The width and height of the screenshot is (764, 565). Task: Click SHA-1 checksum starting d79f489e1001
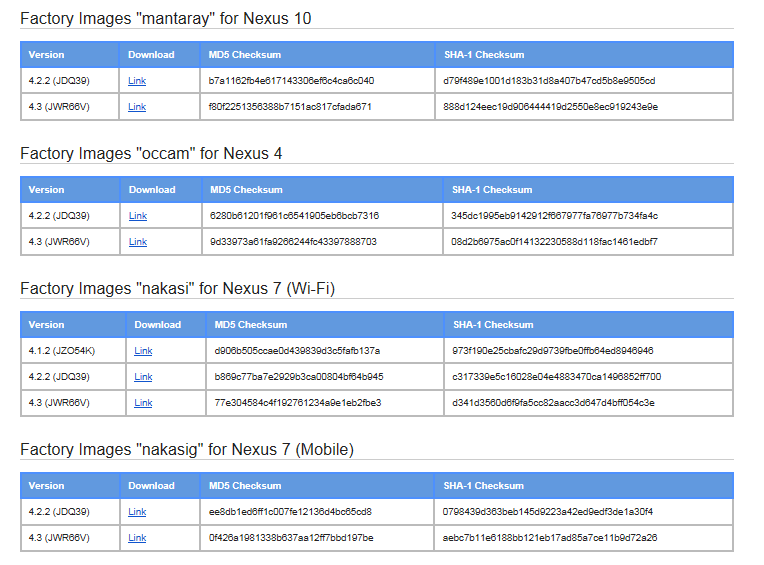pos(549,81)
